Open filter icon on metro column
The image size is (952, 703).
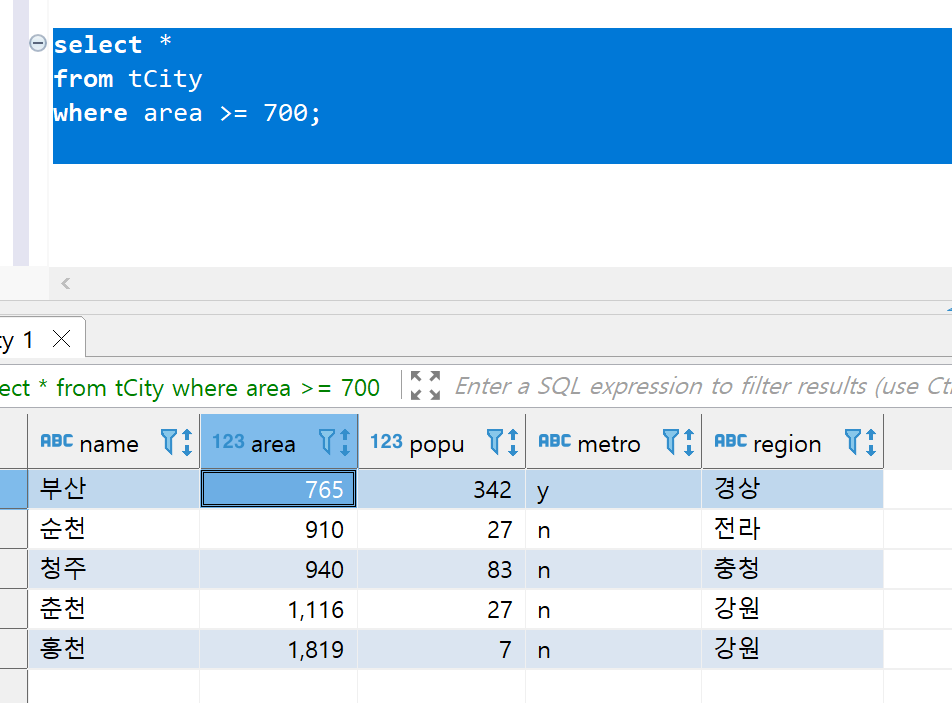click(671, 441)
